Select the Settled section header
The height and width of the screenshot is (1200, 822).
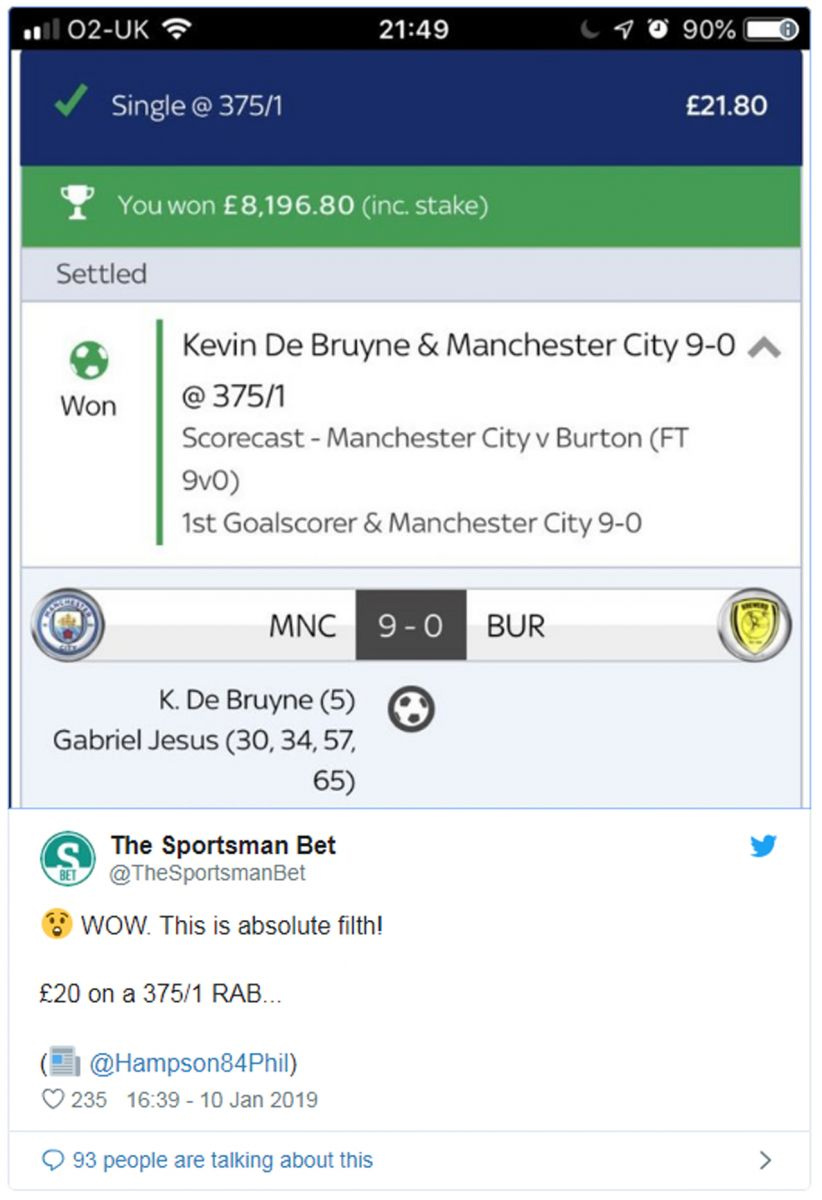(x=411, y=274)
